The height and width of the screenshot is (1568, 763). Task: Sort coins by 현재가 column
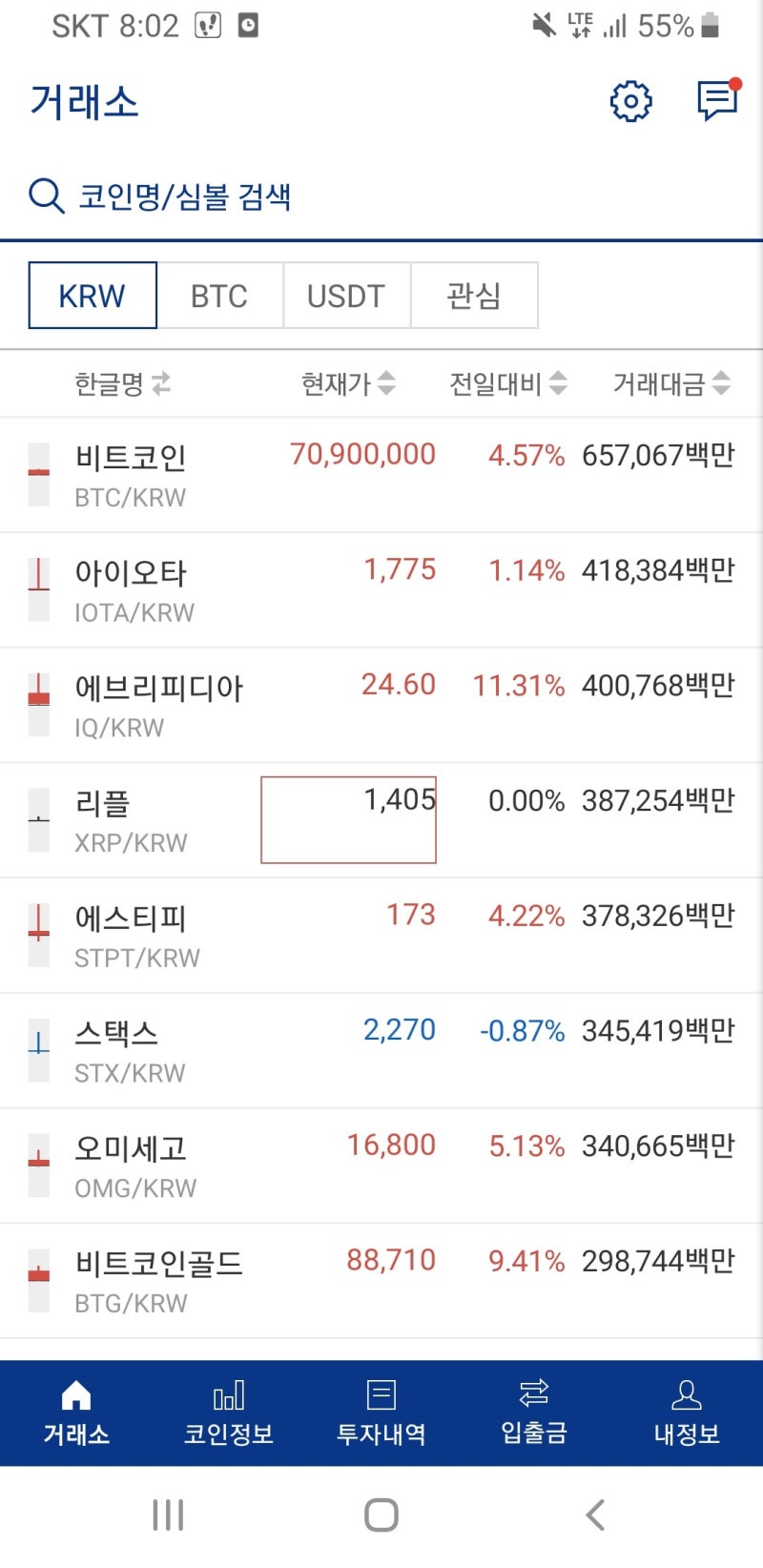[x=343, y=383]
